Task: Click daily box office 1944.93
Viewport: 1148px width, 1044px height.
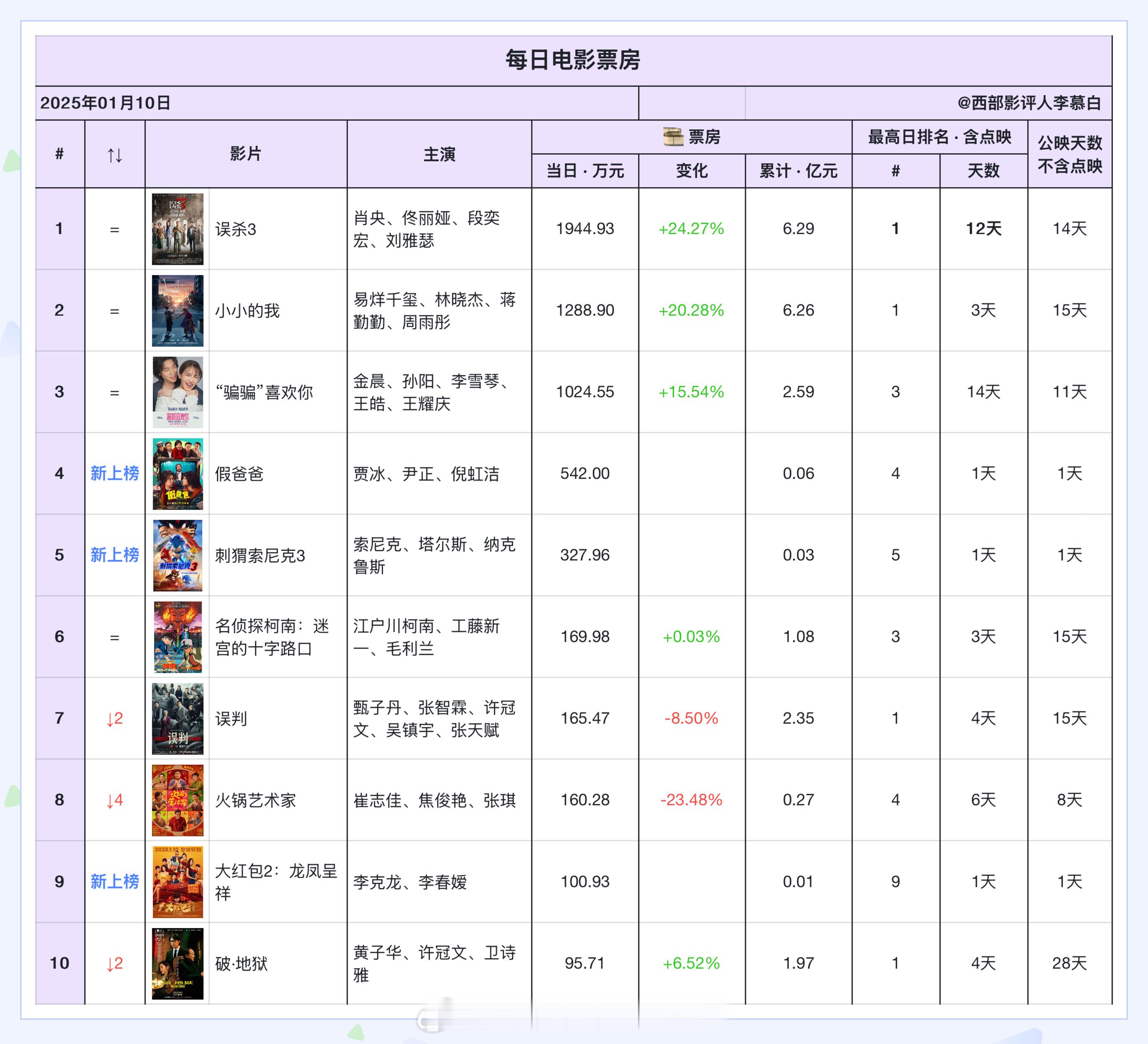Action: pyautogui.click(x=585, y=229)
